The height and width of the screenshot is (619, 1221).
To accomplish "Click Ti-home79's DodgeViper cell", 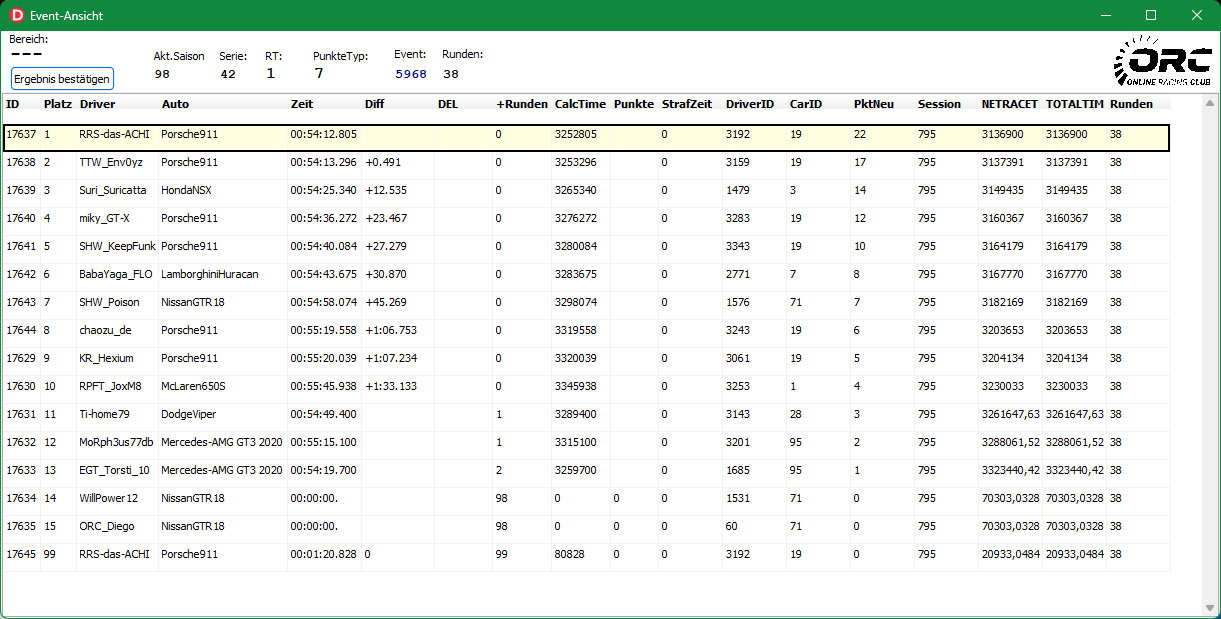I will [x=189, y=414].
